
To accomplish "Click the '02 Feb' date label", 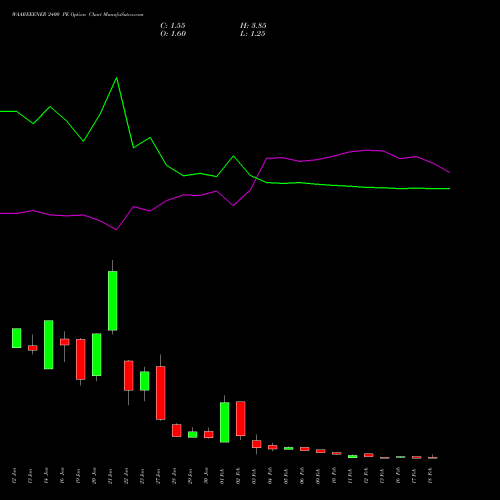I will [238, 476].
